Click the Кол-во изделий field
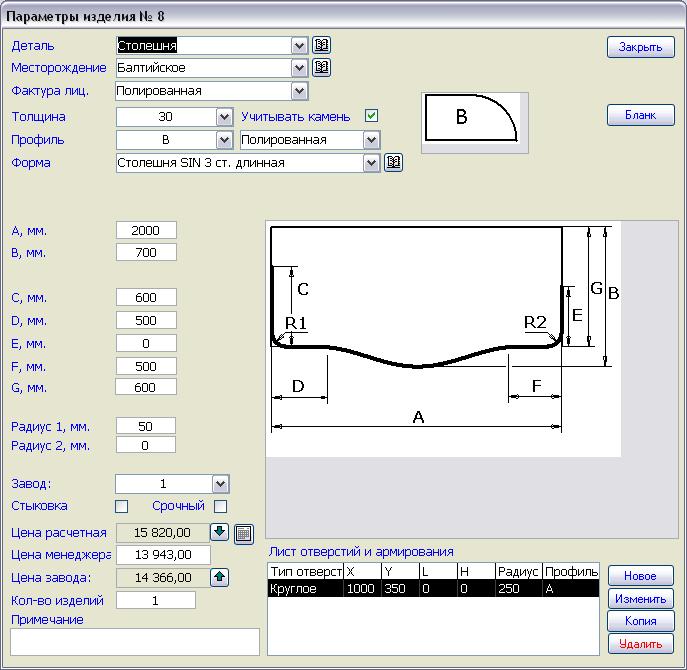The image size is (687, 670). click(156, 600)
